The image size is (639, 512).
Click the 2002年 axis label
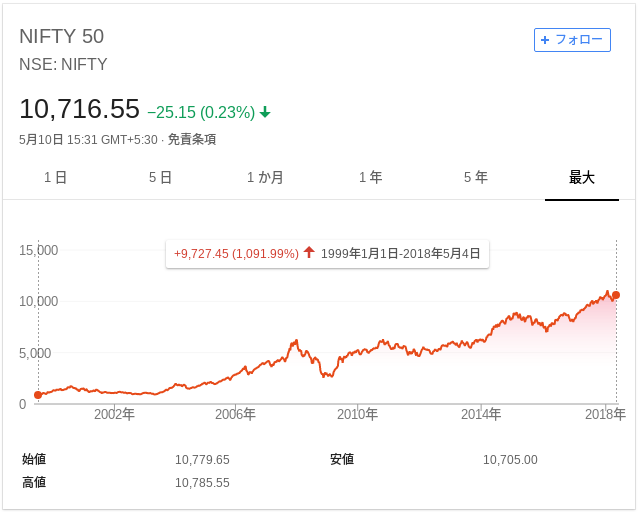pos(114,415)
